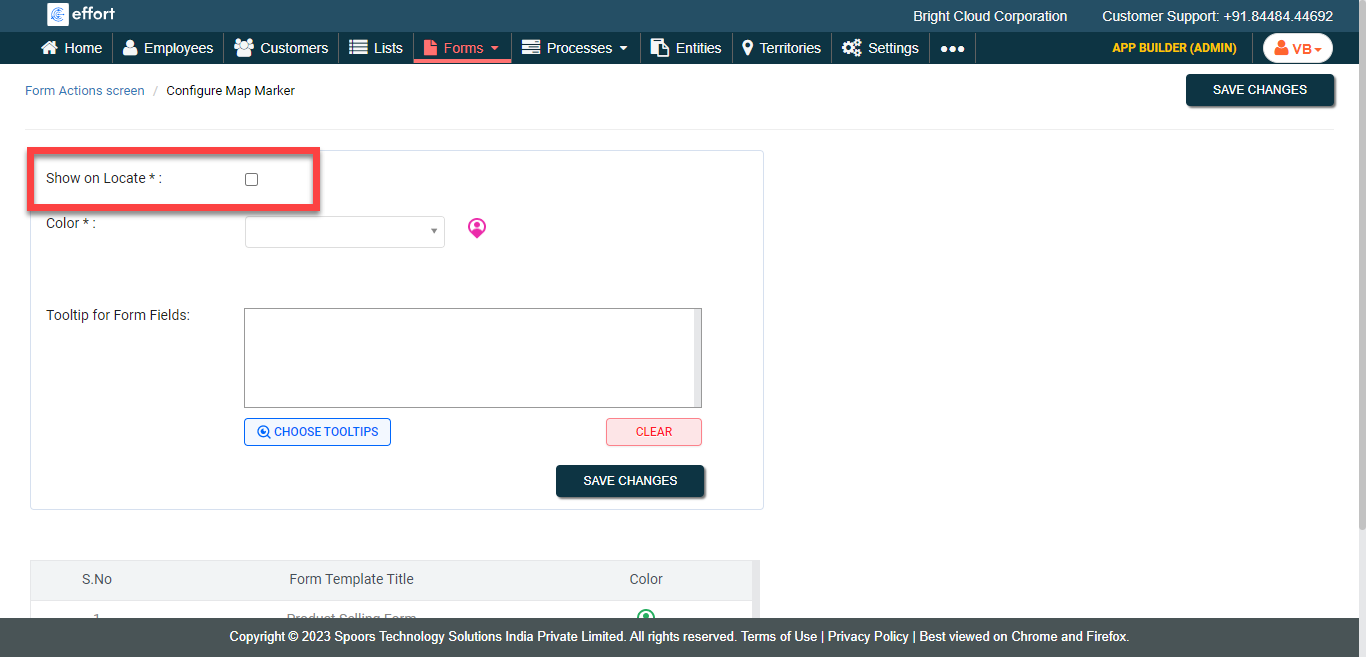Open Employees from the navigation bar
The image size is (1366, 657).
168,48
